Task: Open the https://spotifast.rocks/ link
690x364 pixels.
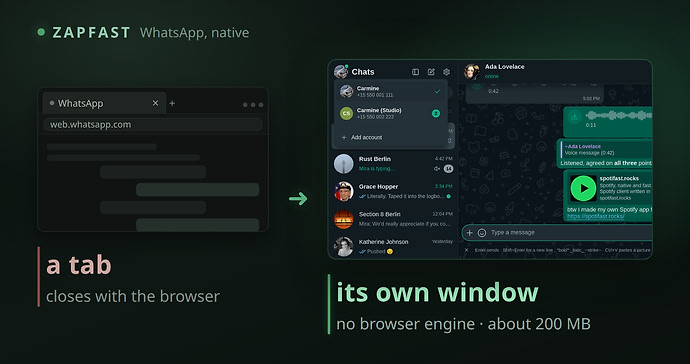Action: click(x=595, y=216)
